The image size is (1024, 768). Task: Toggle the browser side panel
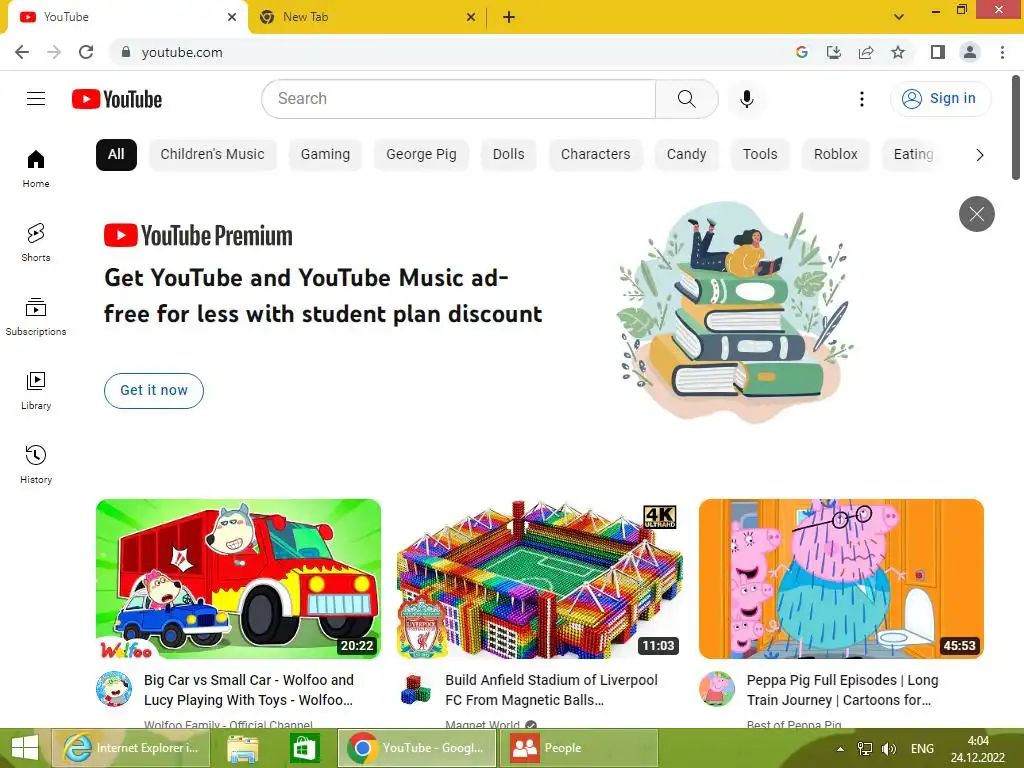tap(938, 52)
